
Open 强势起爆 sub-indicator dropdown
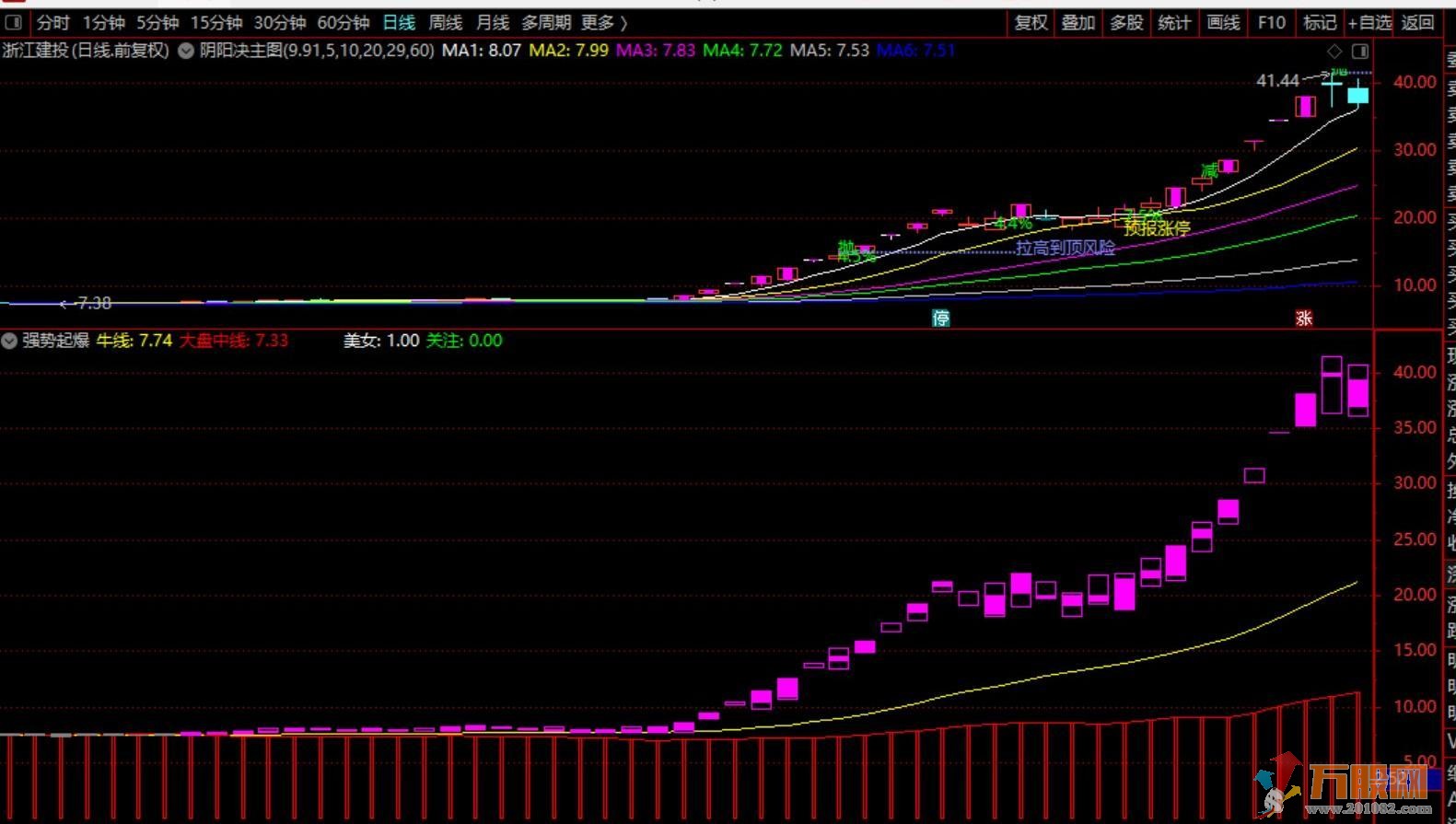pos(9,341)
